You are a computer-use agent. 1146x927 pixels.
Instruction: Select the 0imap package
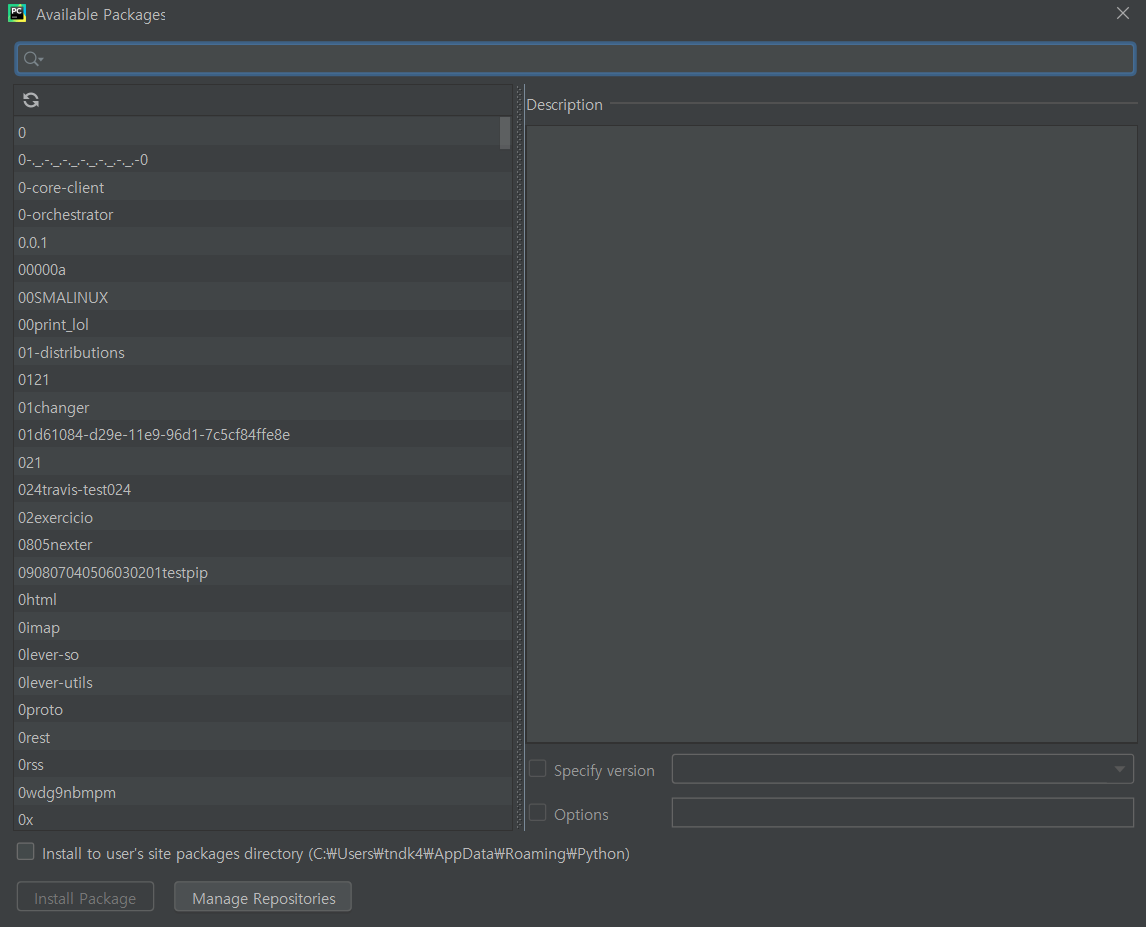(x=39, y=627)
